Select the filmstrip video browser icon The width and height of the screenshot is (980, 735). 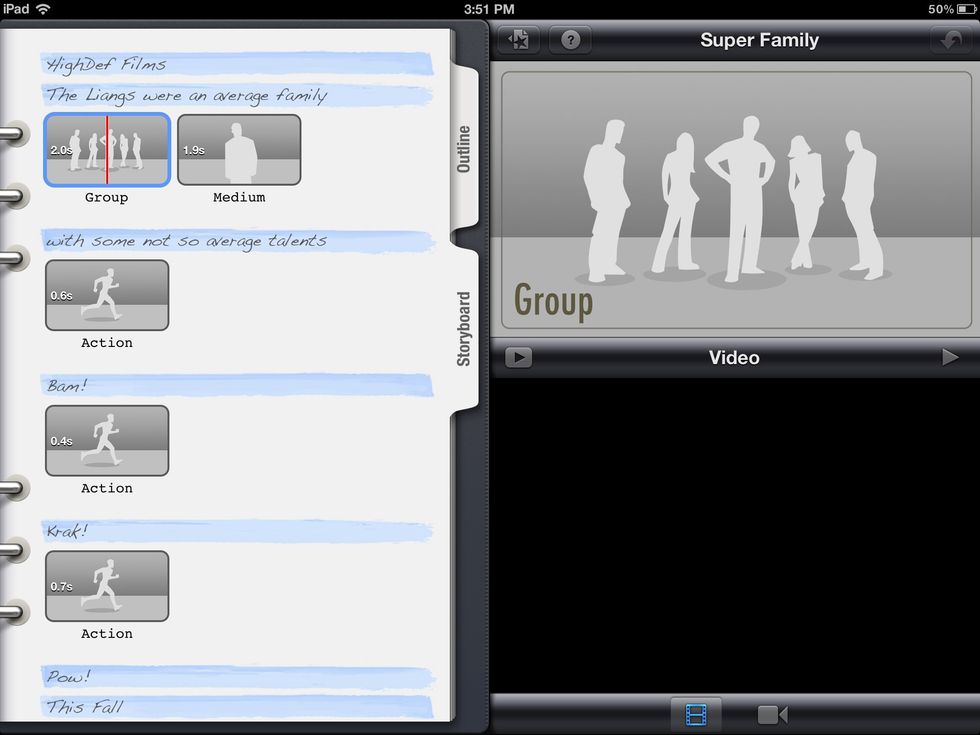pyautogui.click(x=695, y=714)
